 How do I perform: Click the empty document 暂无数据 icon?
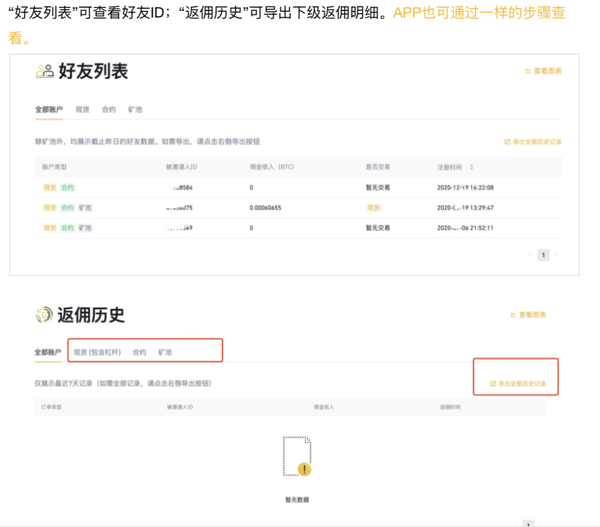(x=297, y=455)
